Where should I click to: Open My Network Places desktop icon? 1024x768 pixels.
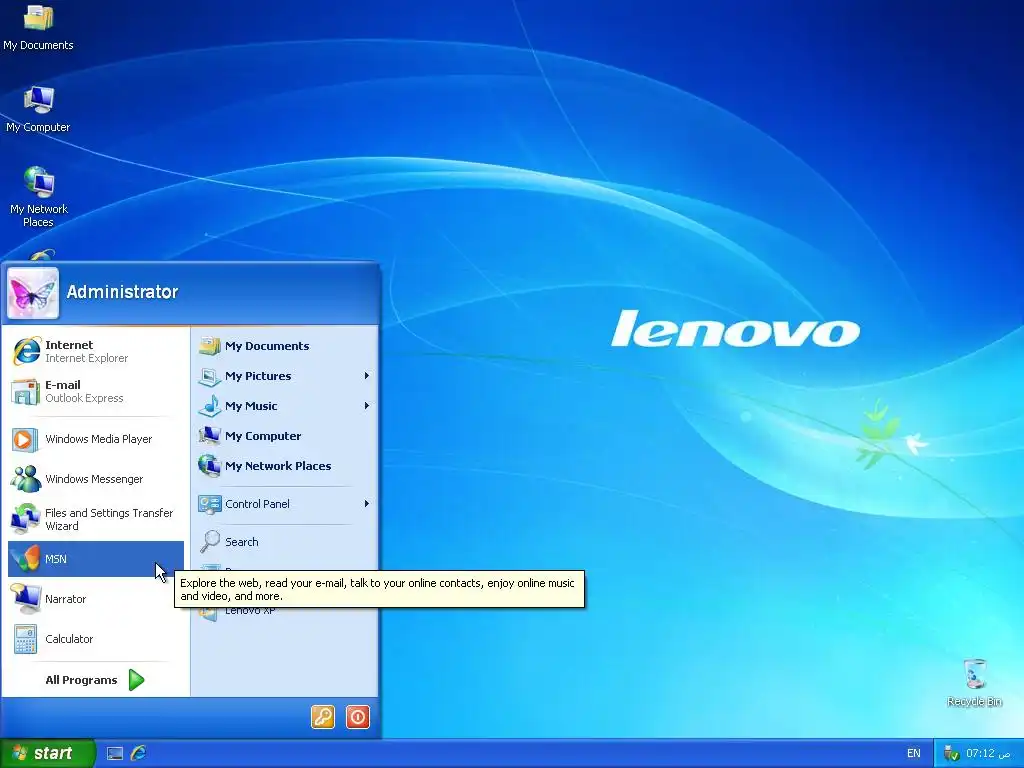pos(39,197)
